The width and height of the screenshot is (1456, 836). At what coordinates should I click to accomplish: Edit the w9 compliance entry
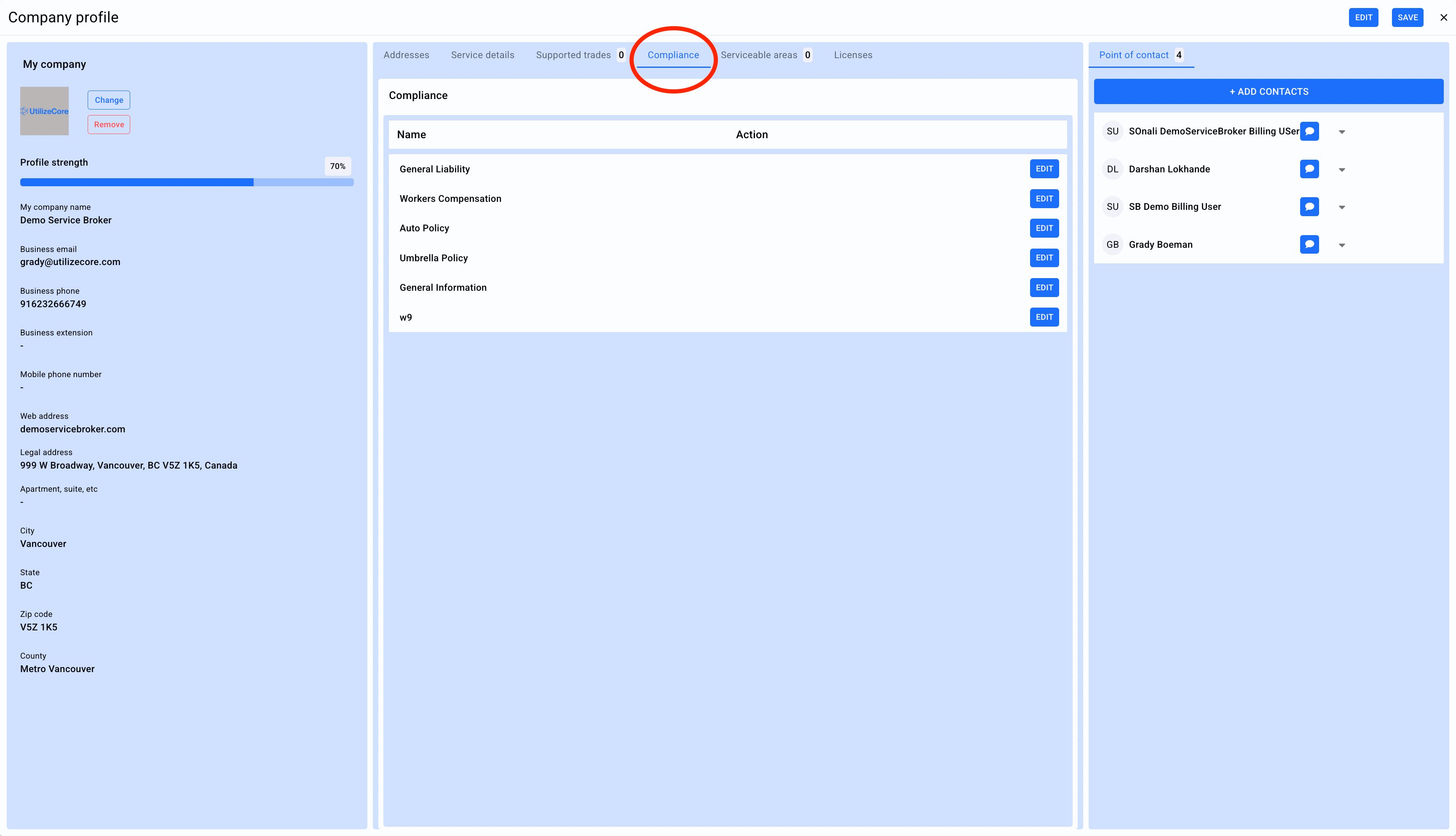tap(1044, 317)
